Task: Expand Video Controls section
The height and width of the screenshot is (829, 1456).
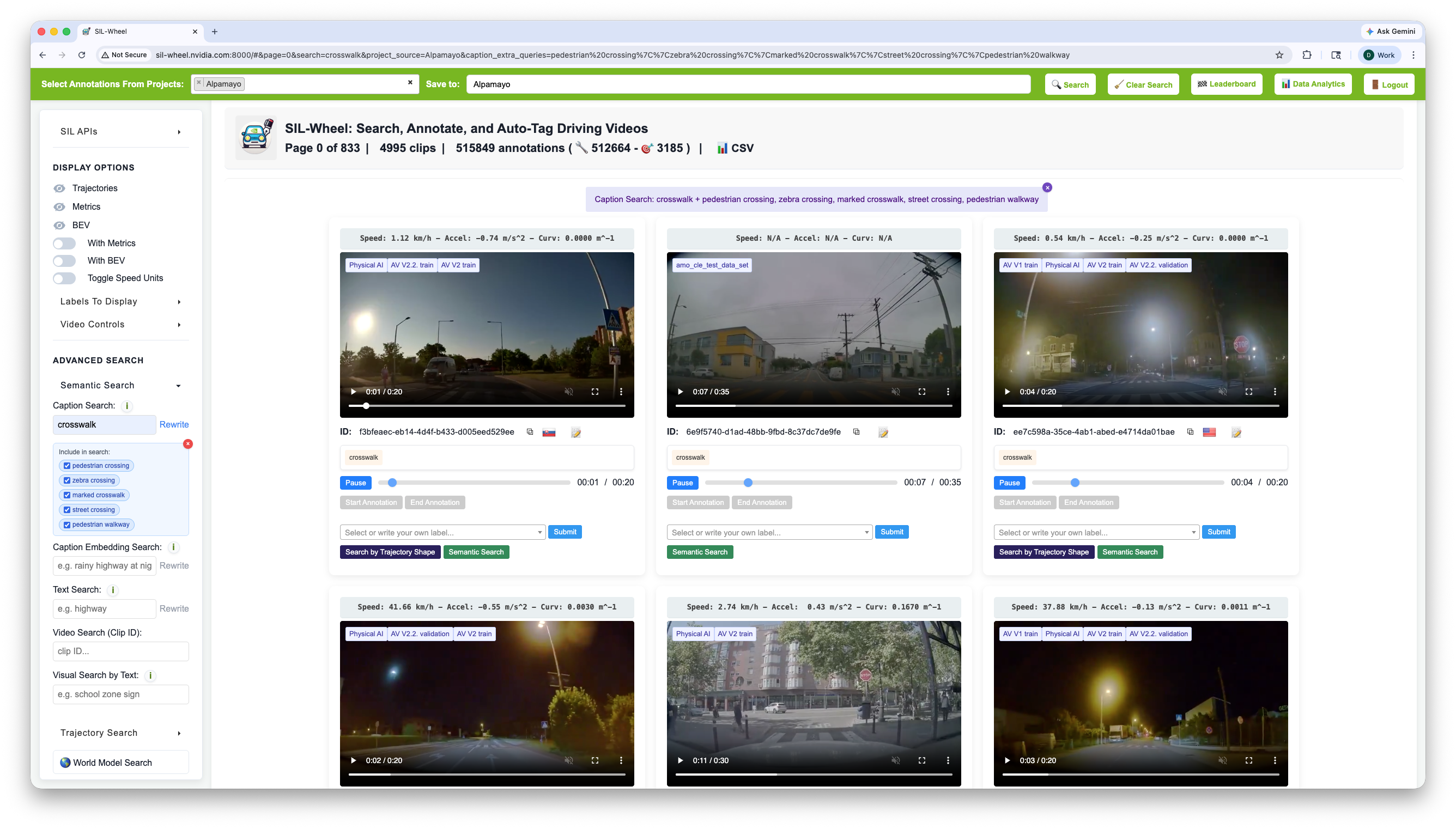Action: pos(121,325)
